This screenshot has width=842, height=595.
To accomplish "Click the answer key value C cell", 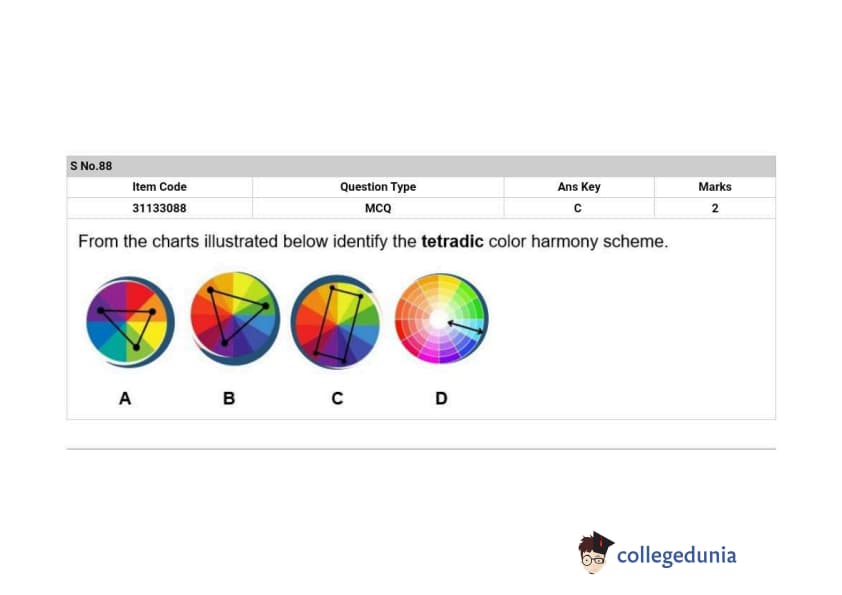I will click(579, 208).
